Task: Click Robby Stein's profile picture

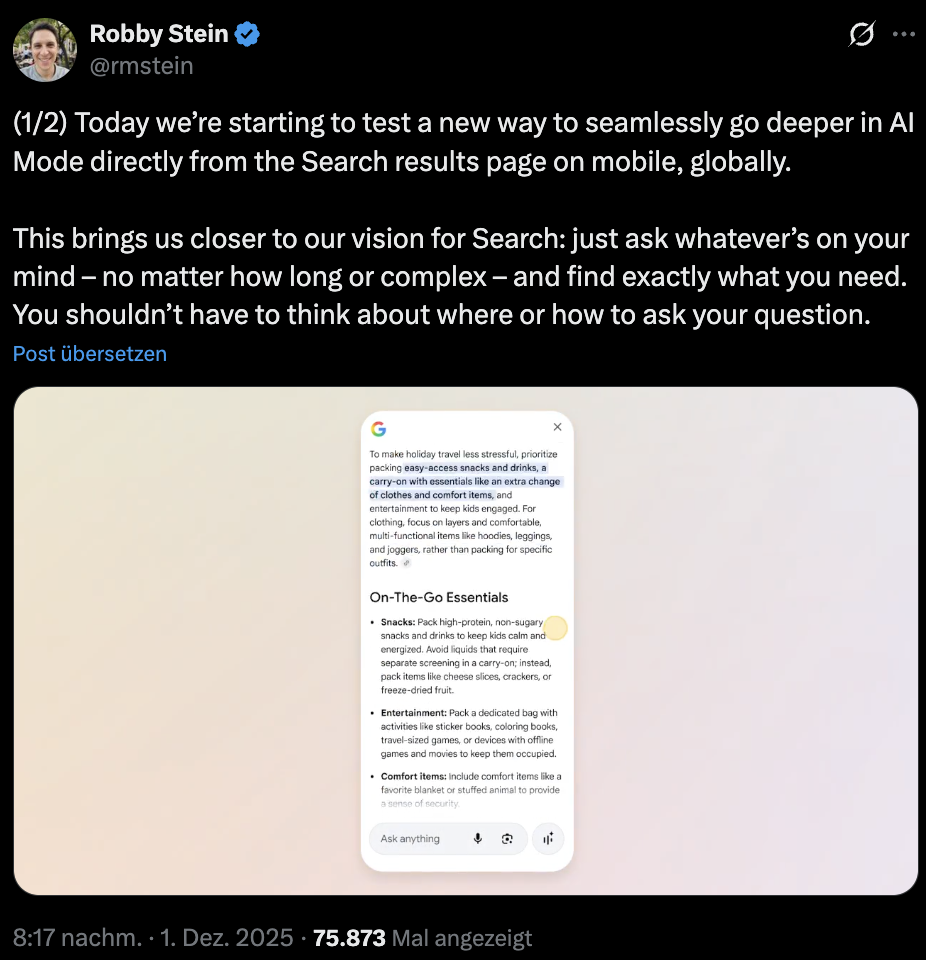Action: click(44, 49)
